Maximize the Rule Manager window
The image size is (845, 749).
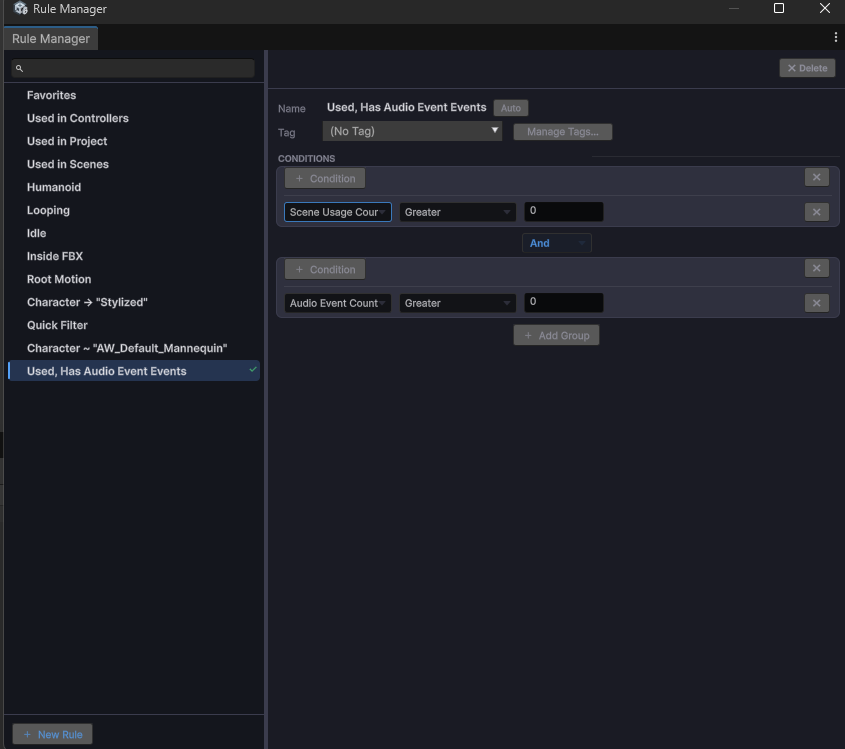(x=779, y=8)
